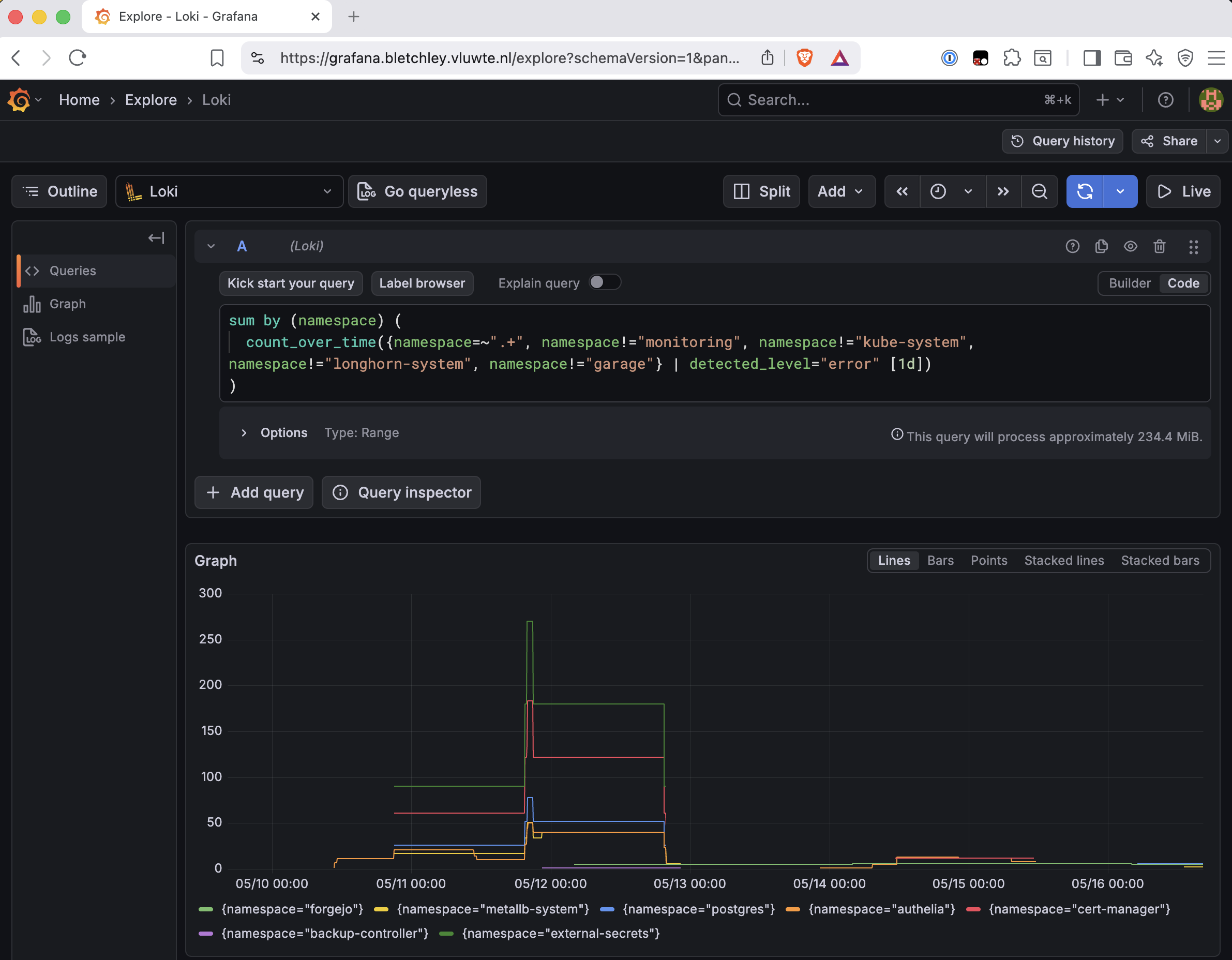Viewport: 1232px width, 960px height.
Task: Open the Brave Rewards triangle icon
Action: (x=839, y=57)
